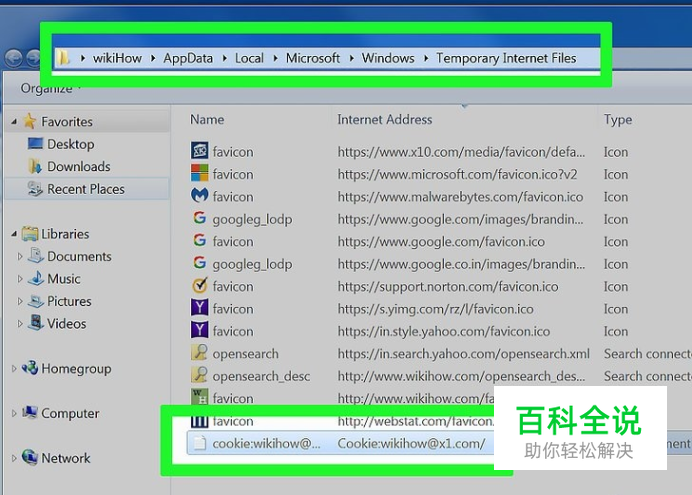
Task: Open dropdown arrow after wikiHow breadcrumb
Action: coord(153,58)
